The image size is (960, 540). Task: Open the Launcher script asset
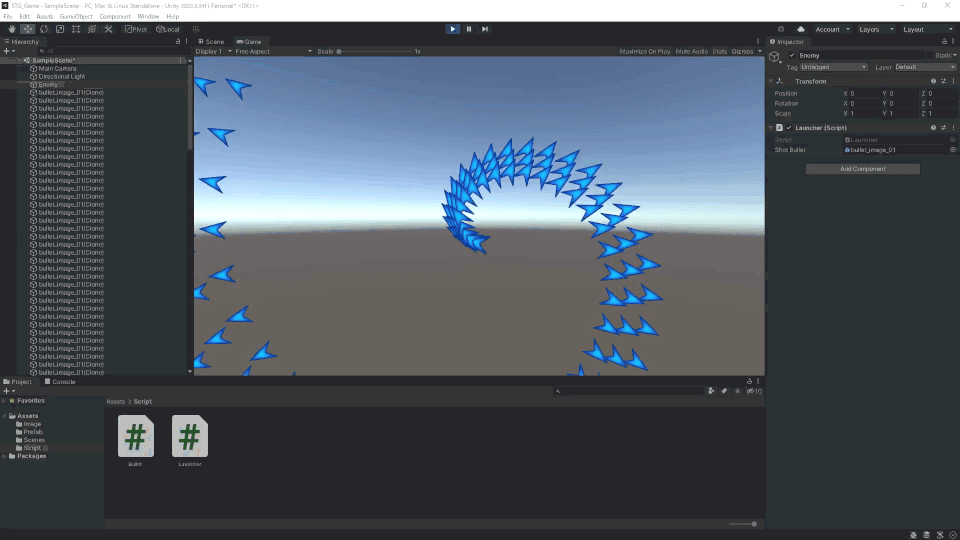(x=190, y=441)
